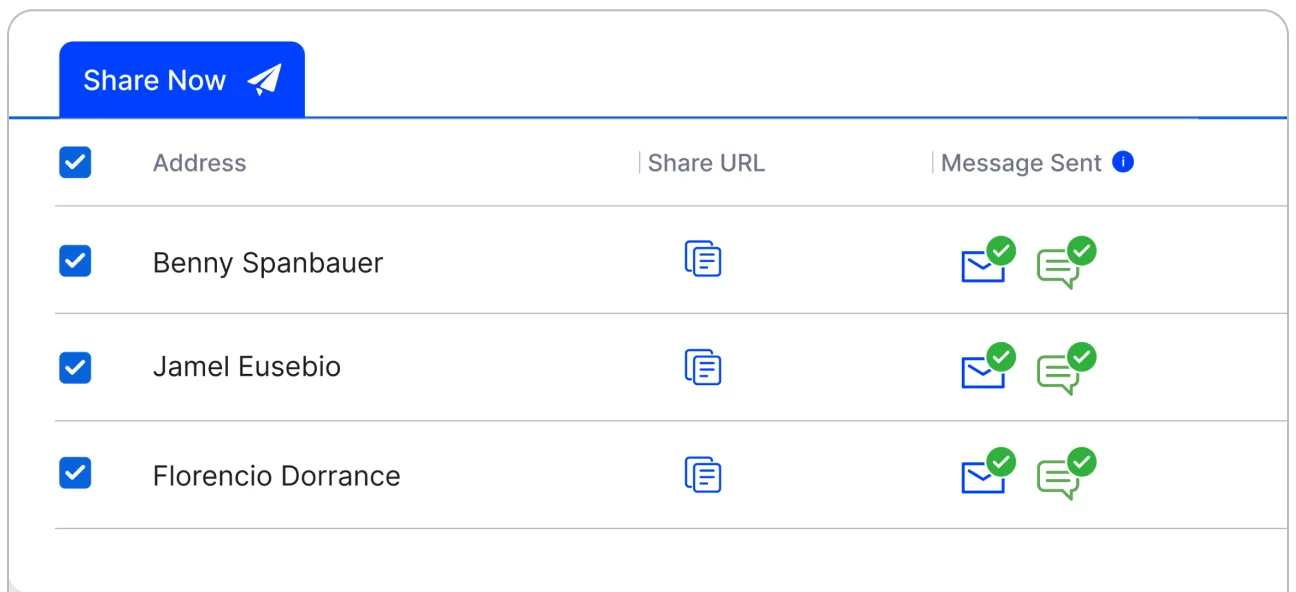Click email sent icon for Jamel Eusebio
The height and width of the screenshot is (592, 1296).
click(x=988, y=366)
